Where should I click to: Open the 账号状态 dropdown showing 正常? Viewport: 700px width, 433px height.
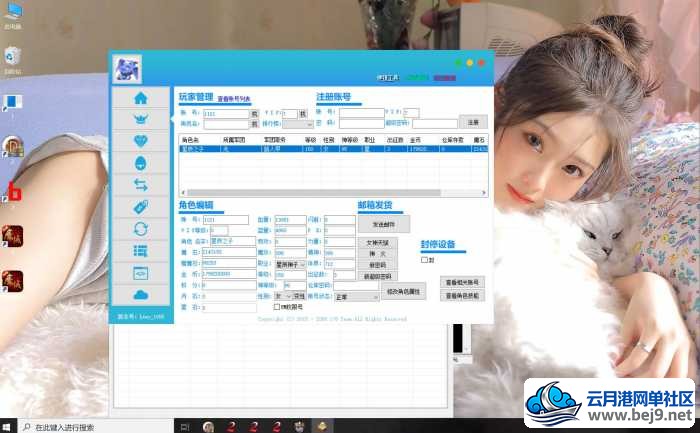pos(357,297)
